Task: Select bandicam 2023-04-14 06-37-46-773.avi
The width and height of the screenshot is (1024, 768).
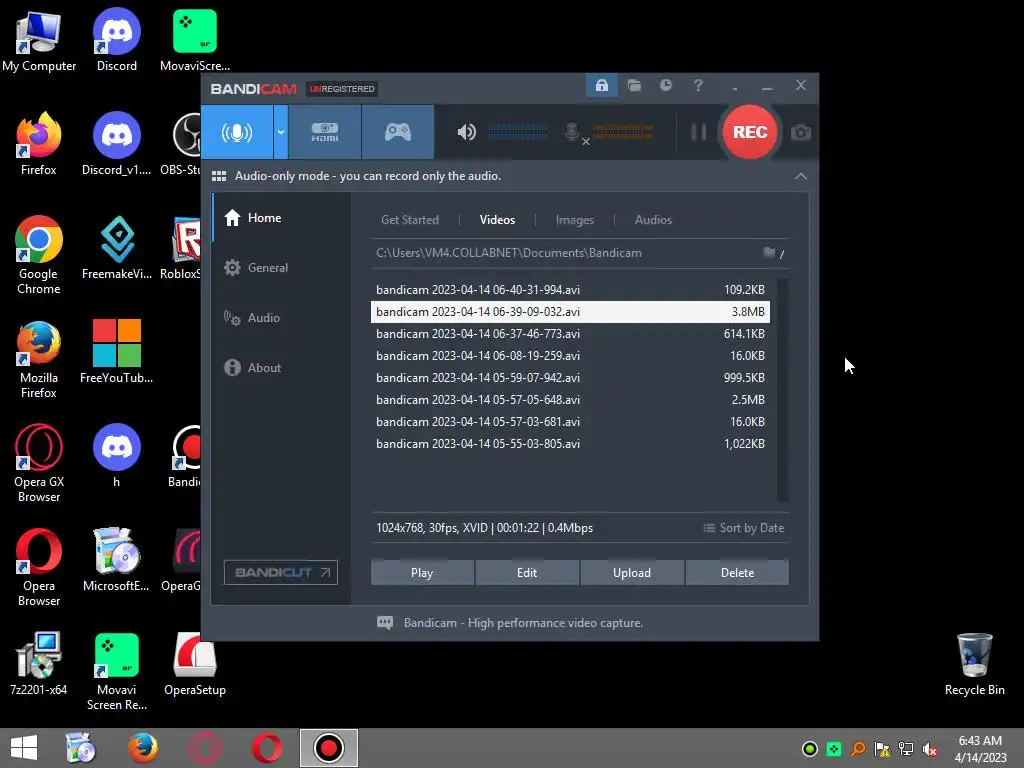Action: click(x=570, y=334)
